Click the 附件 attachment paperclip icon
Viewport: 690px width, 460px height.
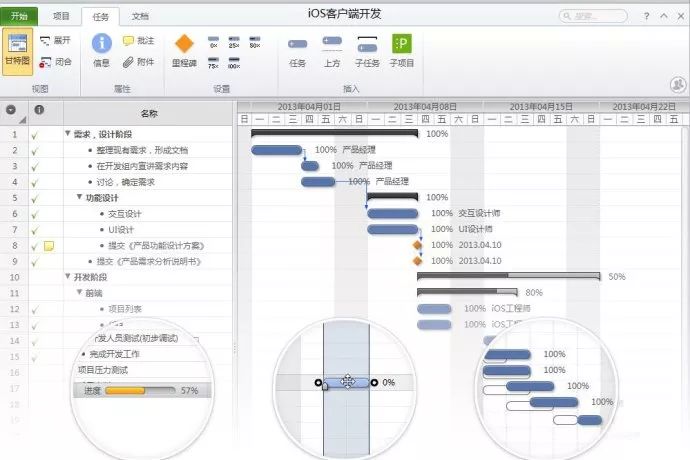tap(138, 62)
